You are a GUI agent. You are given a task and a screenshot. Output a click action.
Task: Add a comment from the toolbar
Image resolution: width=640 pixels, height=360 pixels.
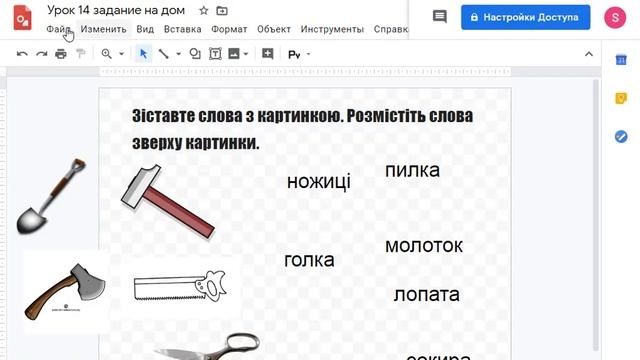tap(268, 54)
